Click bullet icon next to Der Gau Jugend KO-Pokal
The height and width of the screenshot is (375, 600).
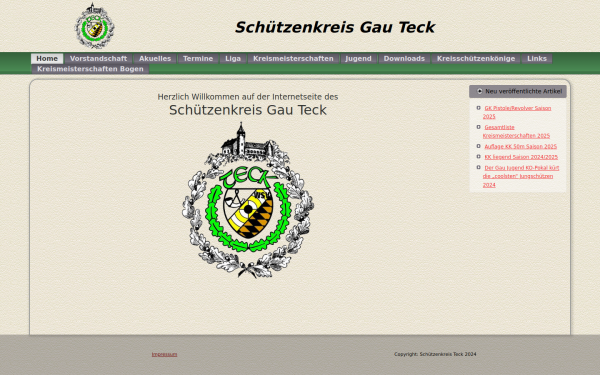tap(478, 167)
